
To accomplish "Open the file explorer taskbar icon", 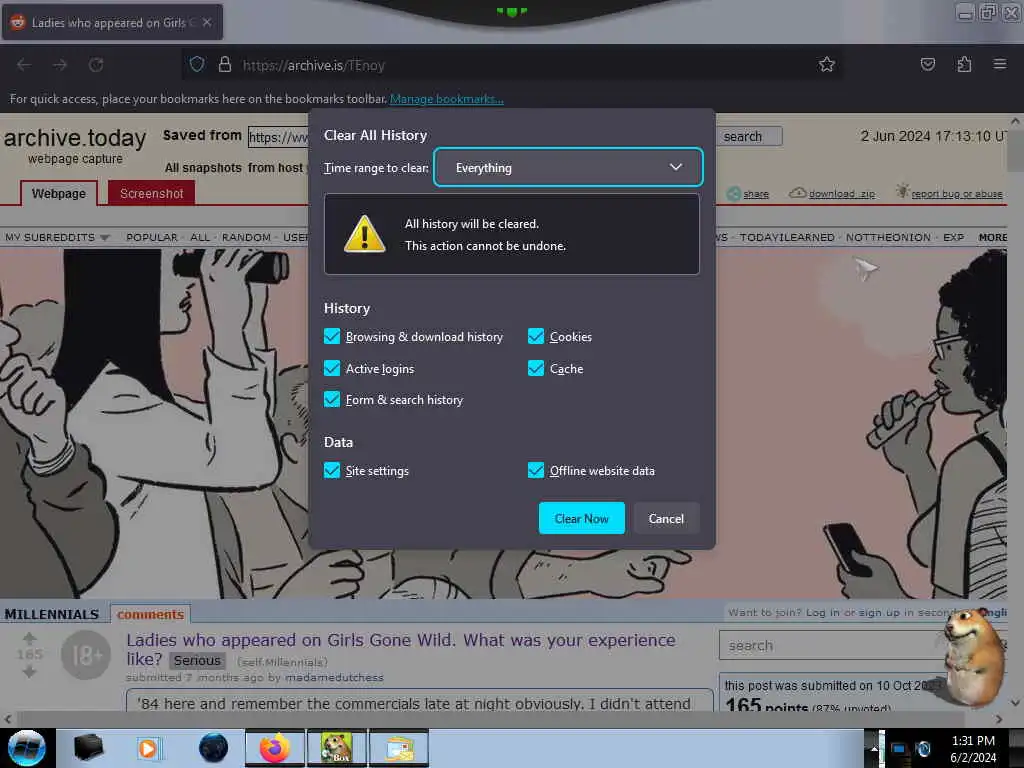I will coord(399,748).
